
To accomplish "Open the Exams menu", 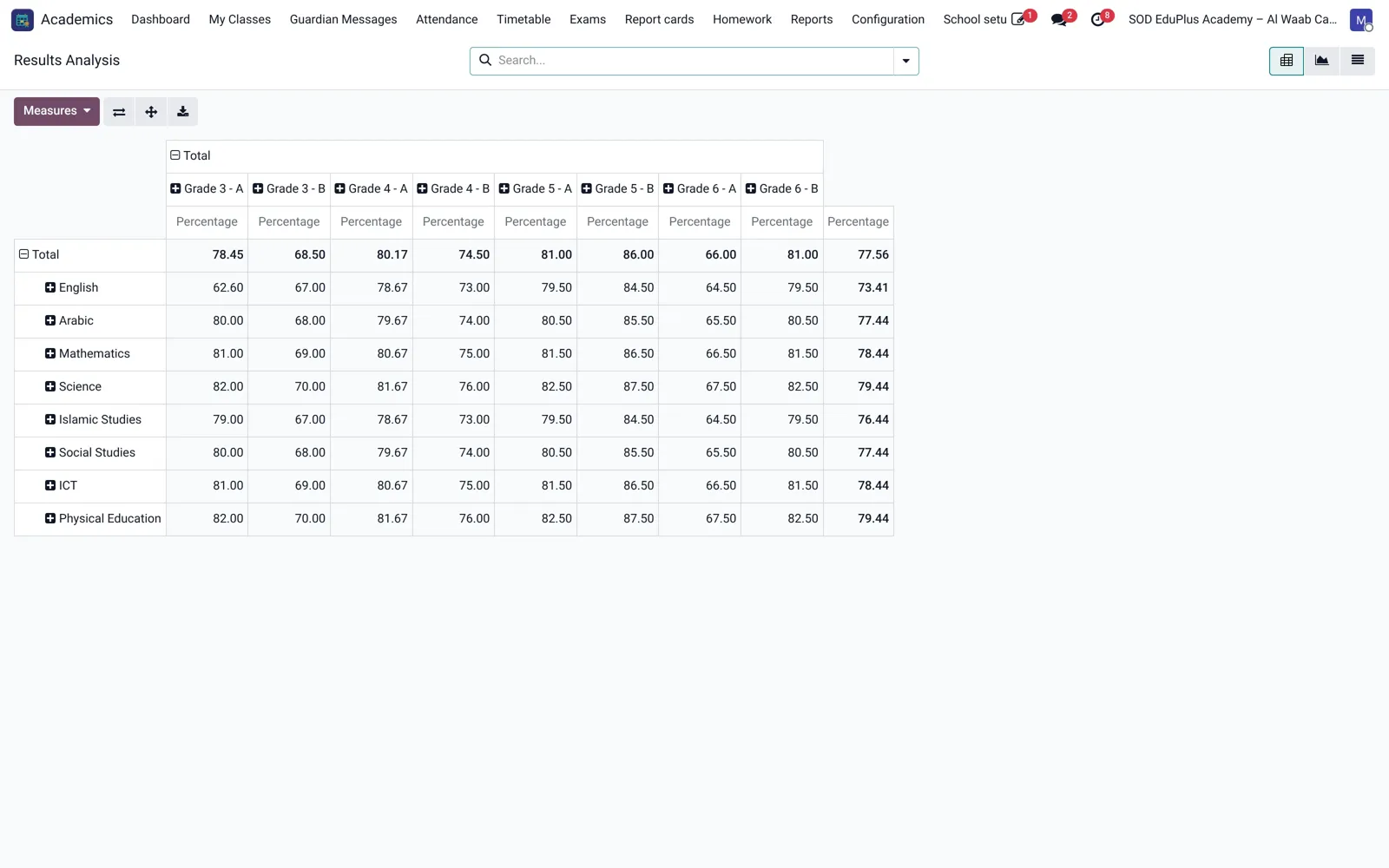I will click(x=588, y=19).
